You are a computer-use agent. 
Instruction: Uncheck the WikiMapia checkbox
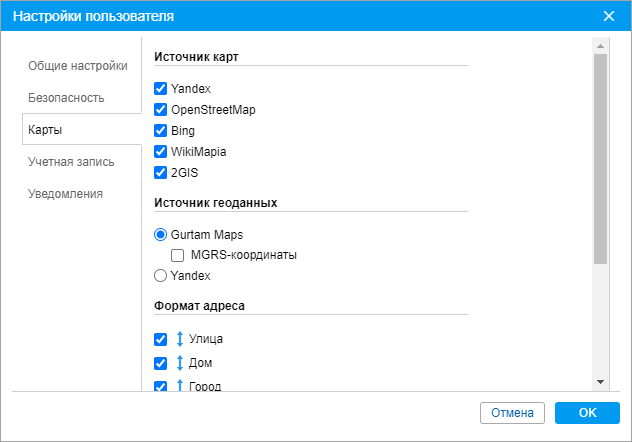161,152
